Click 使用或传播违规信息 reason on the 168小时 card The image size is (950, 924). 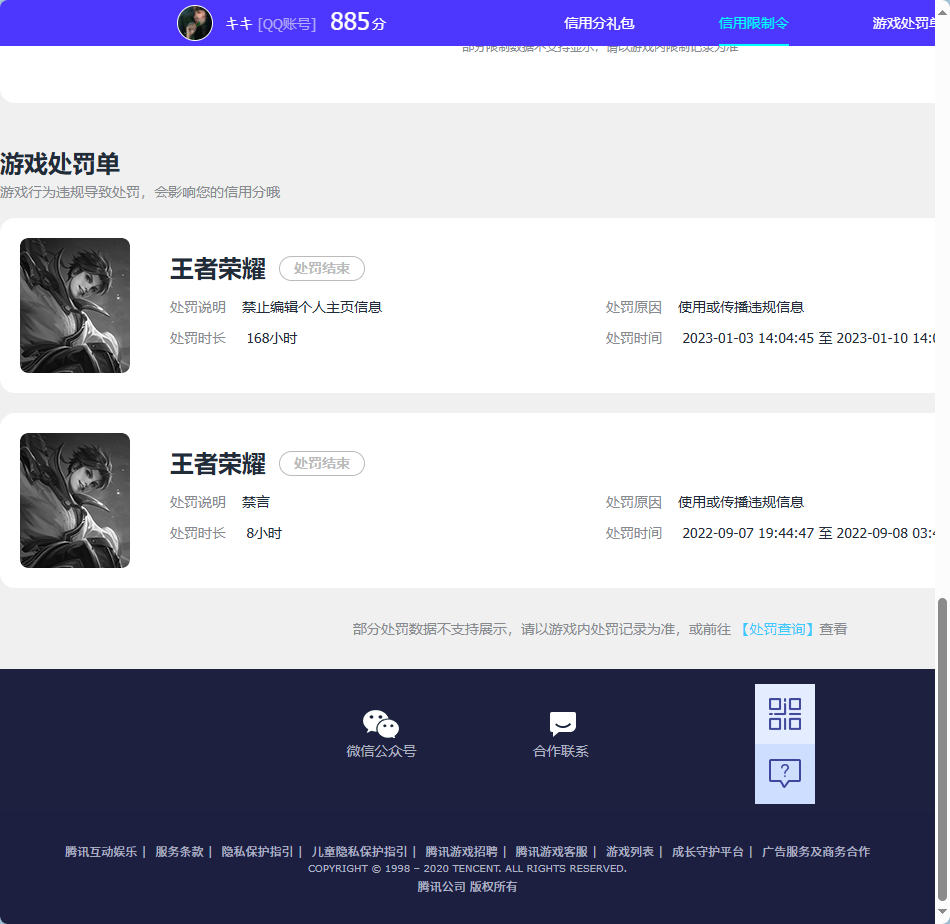pyautogui.click(x=740, y=307)
